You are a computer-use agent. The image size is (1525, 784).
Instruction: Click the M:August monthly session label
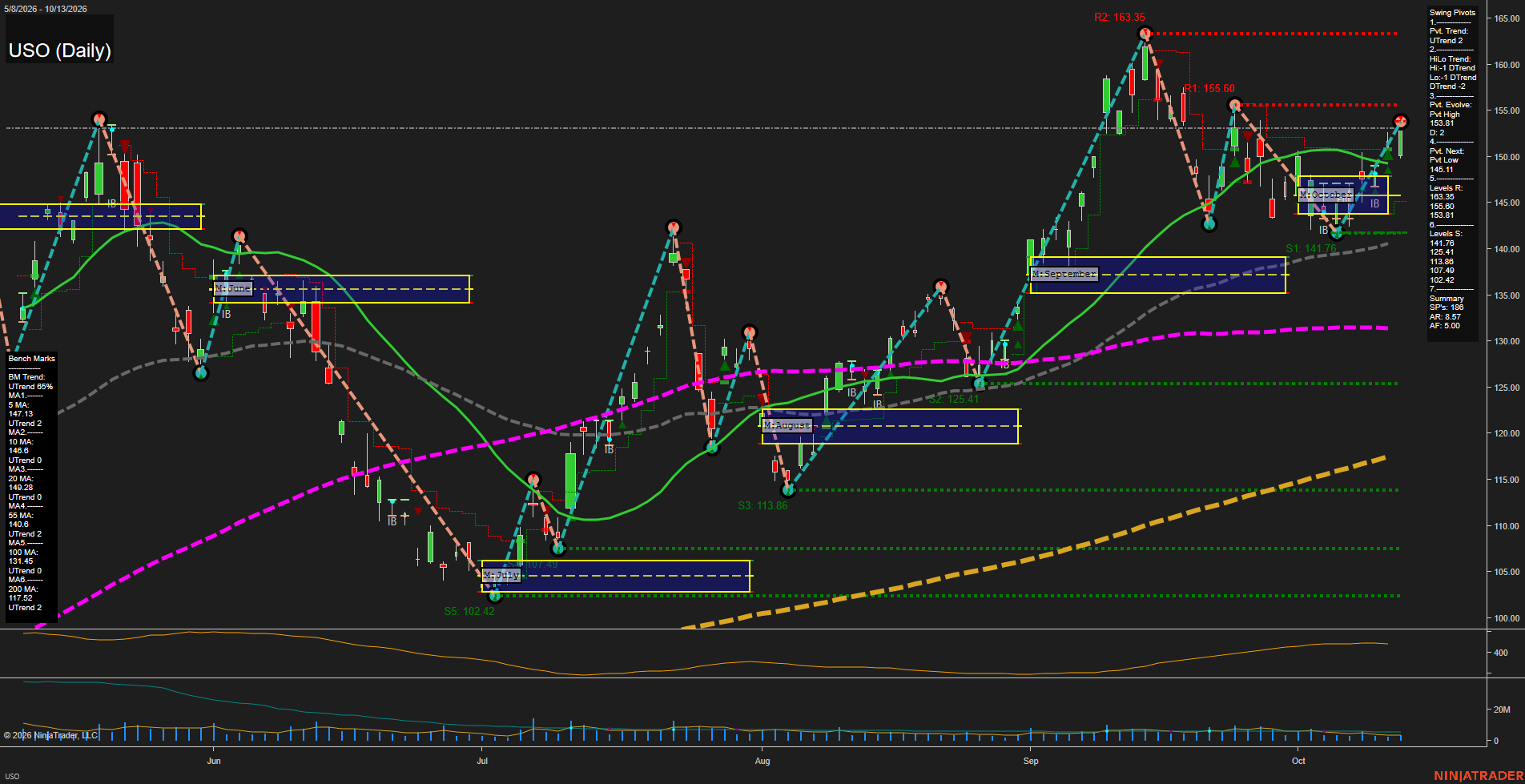click(787, 425)
